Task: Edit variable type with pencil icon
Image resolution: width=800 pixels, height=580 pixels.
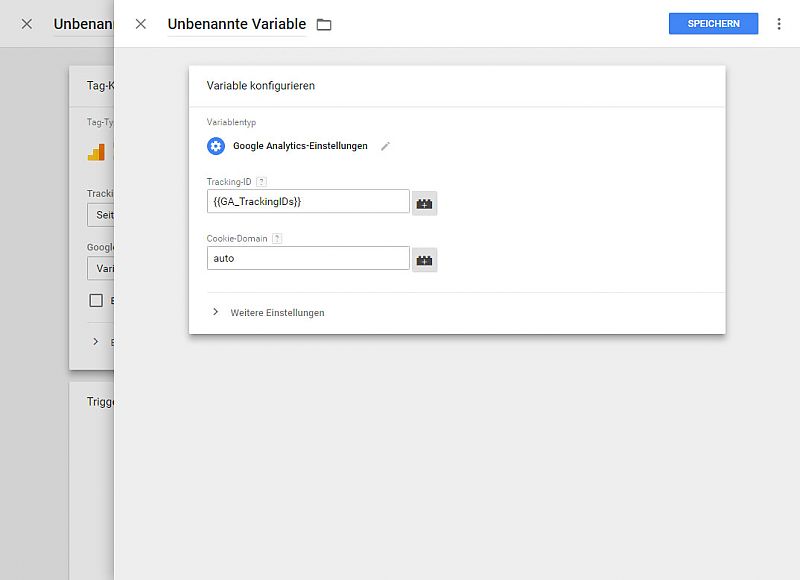Action: point(385,146)
